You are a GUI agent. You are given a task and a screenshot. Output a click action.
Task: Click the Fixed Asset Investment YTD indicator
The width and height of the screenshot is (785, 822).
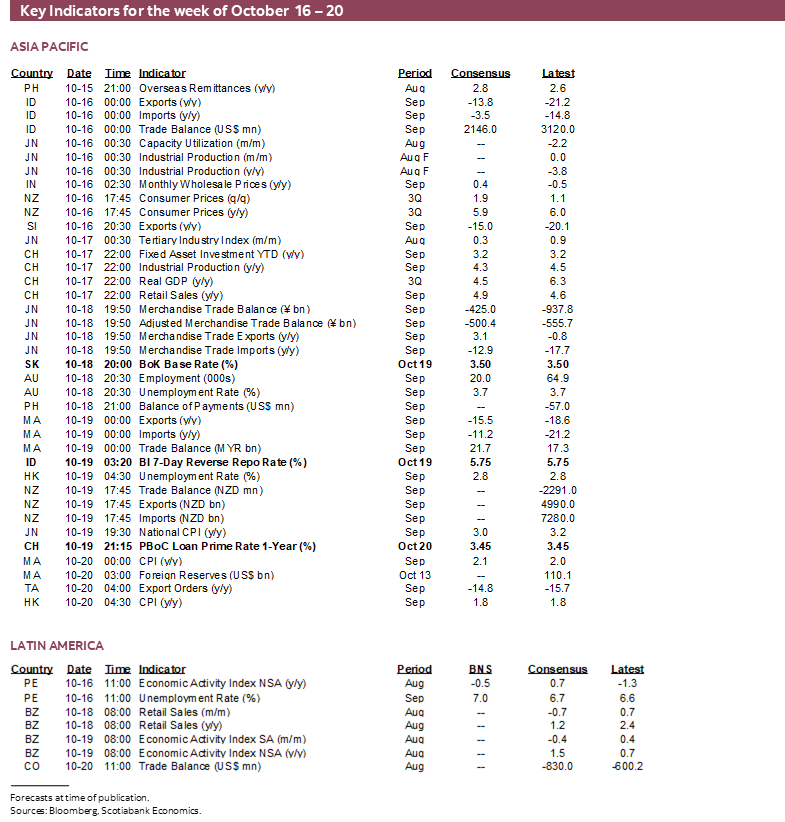click(221, 254)
